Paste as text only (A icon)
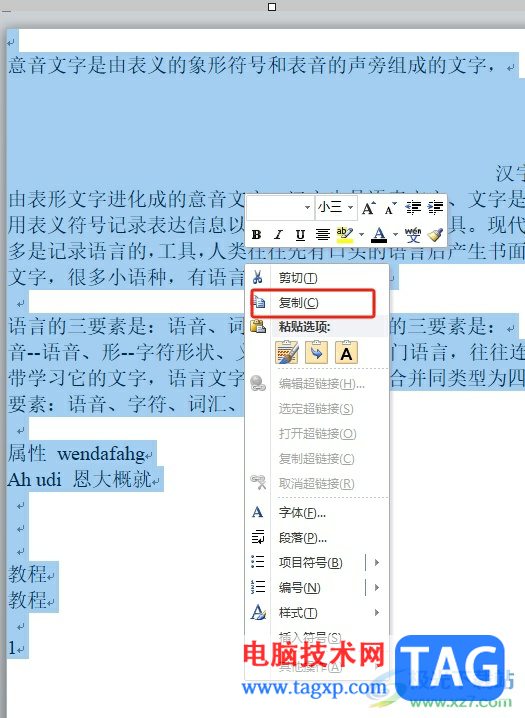The width and height of the screenshot is (525, 718). [x=346, y=353]
